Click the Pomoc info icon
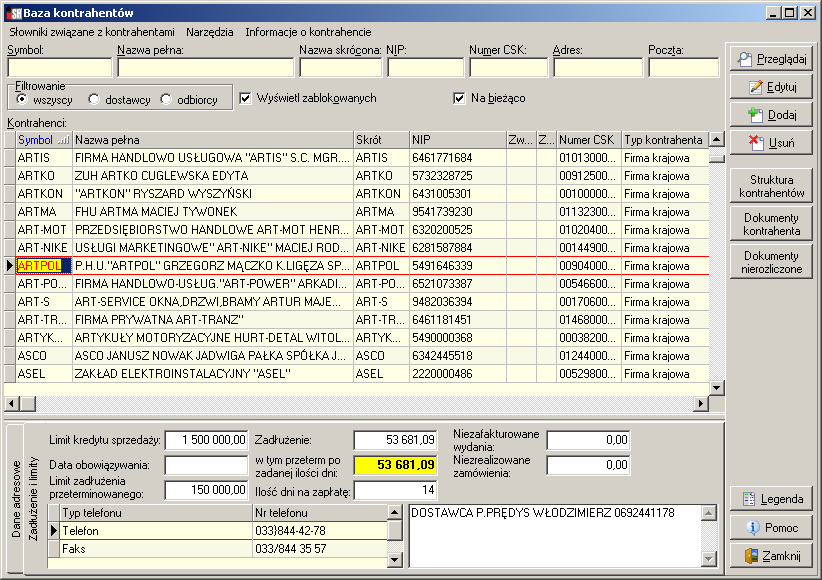822x580 pixels. point(753,528)
